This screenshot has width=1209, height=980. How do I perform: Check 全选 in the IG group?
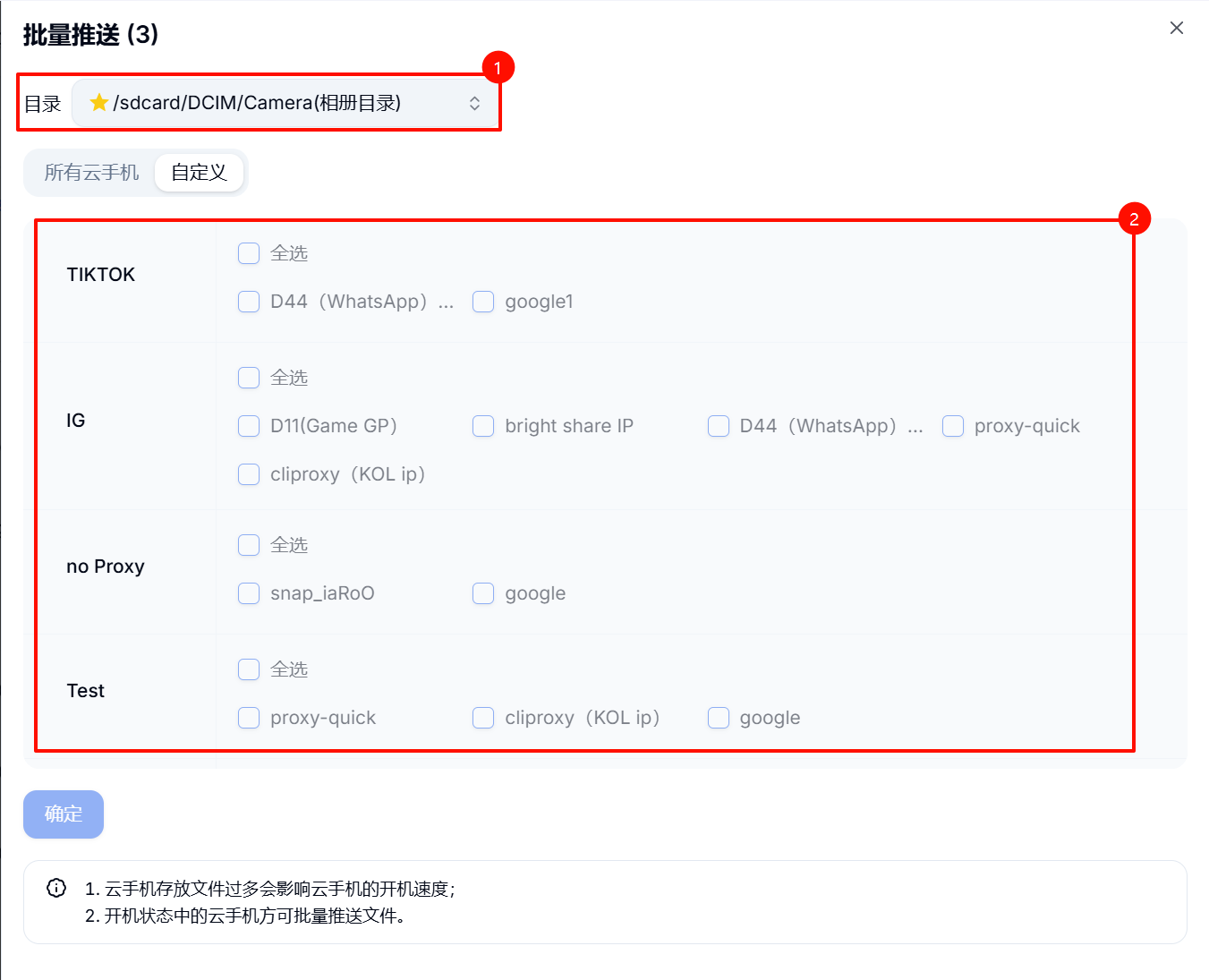tap(248, 378)
